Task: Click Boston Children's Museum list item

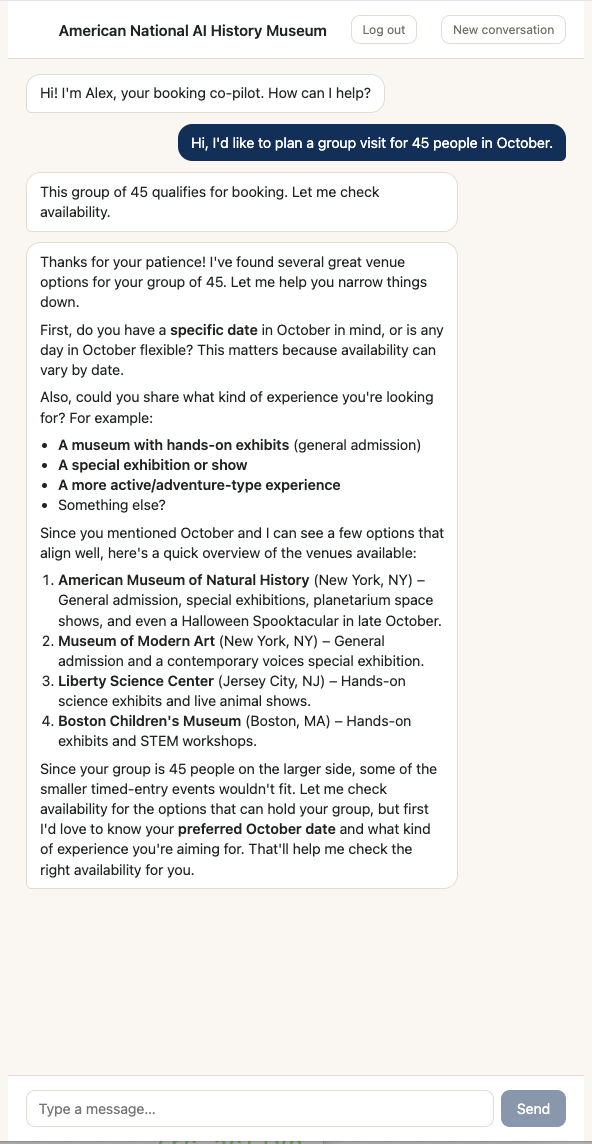Action: pyautogui.click(x=234, y=731)
